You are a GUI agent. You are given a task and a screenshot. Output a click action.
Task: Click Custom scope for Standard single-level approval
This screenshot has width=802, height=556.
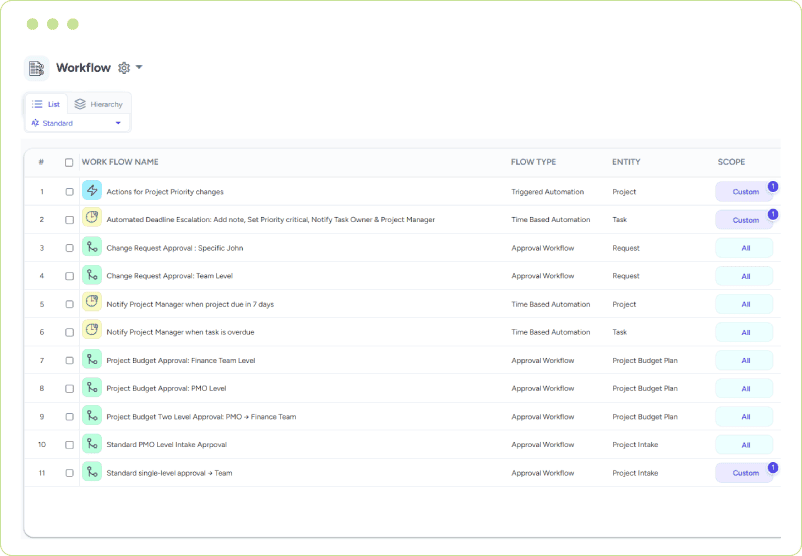(x=744, y=473)
